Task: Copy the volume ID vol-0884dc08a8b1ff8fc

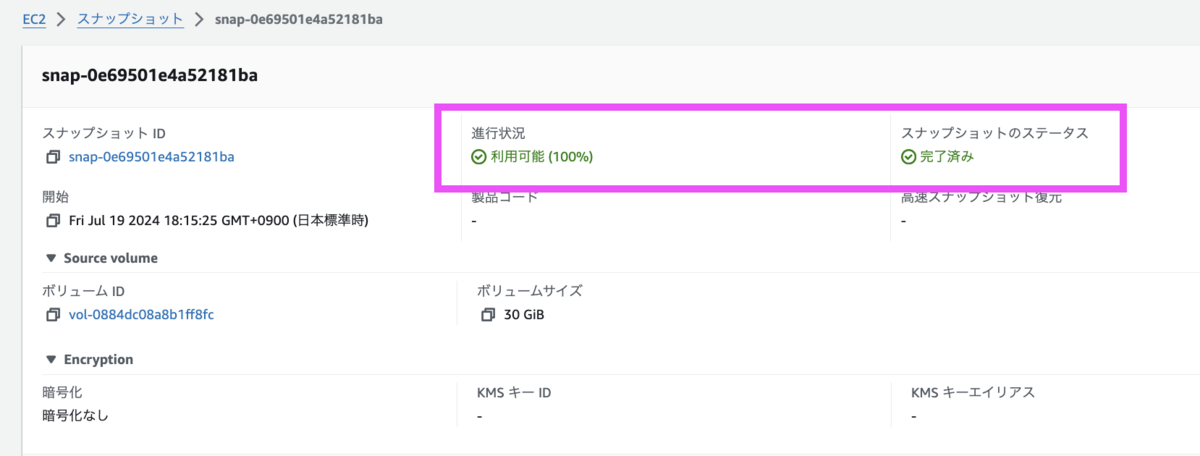Action: pos(53,315)
